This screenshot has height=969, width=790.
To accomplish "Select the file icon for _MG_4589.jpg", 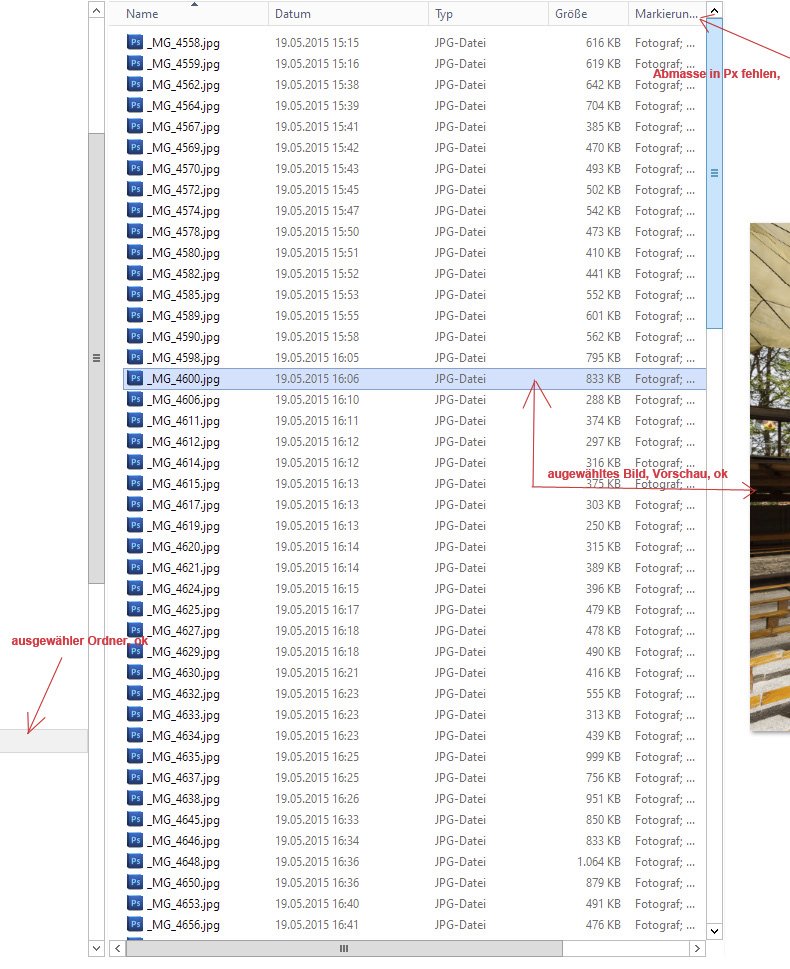I will click(135, 315).
